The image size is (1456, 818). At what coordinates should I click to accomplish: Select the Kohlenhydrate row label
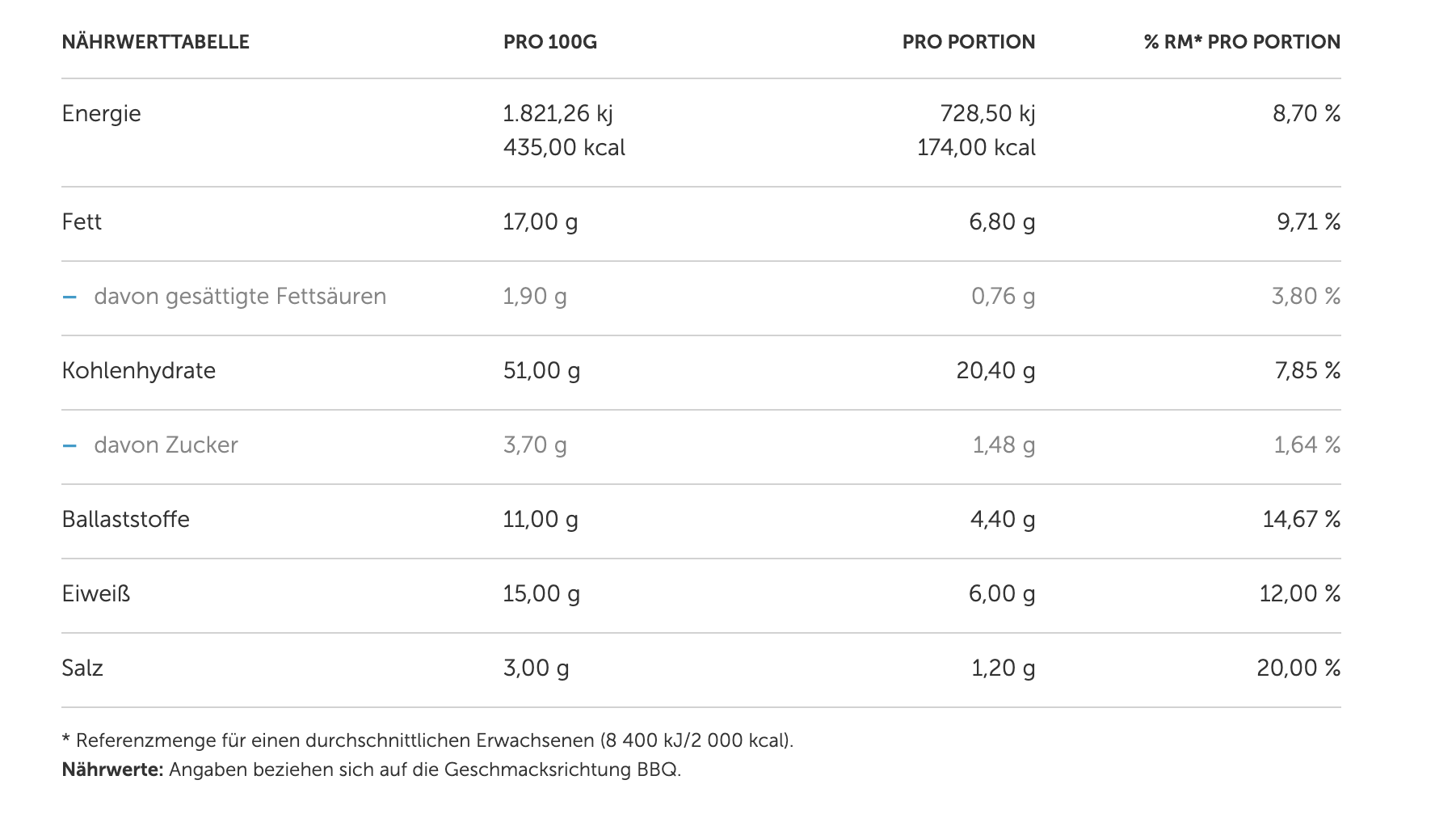[138, 371]
